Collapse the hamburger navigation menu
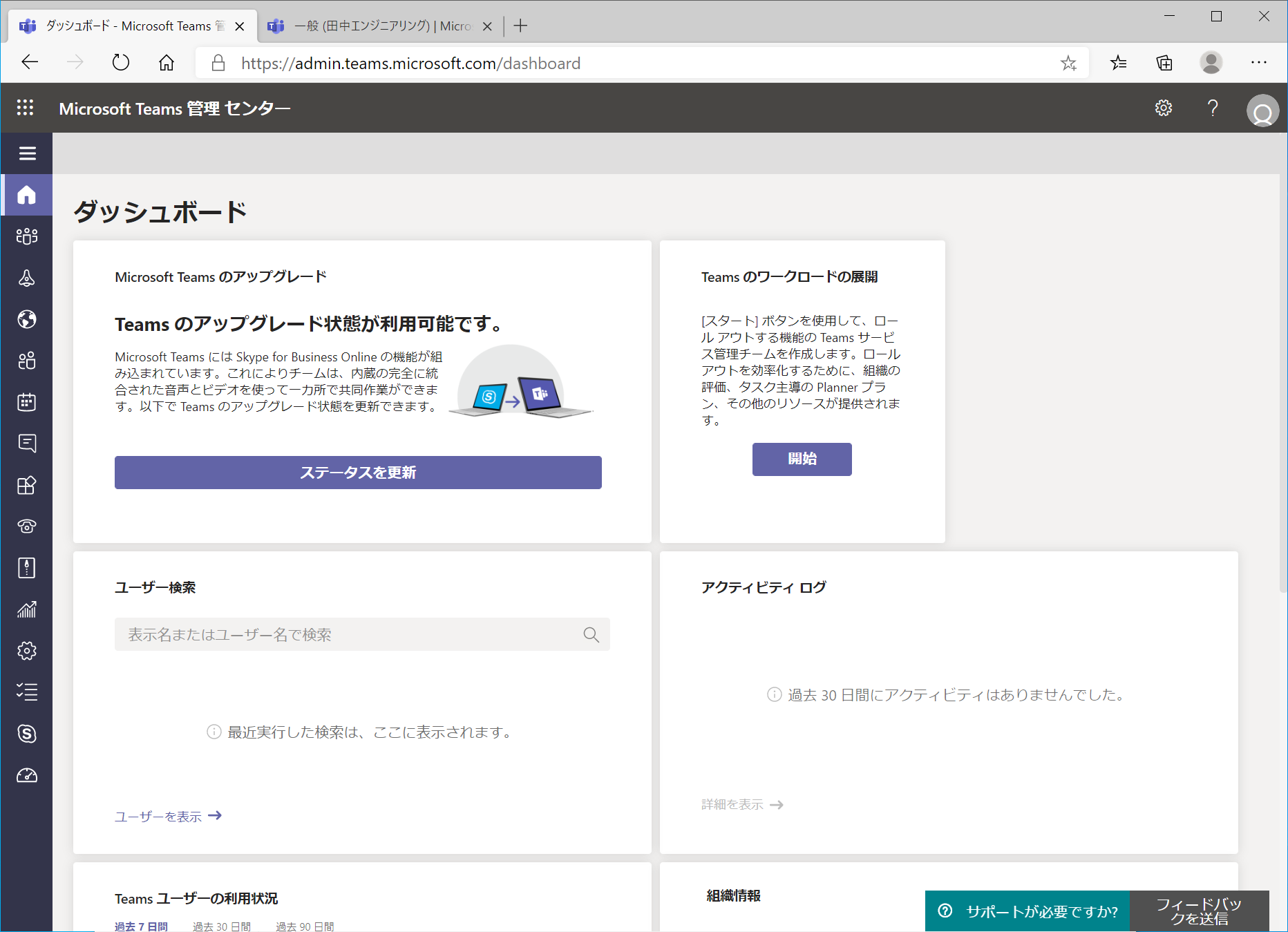Viewport: 1288px width, 932px height. pos(27,153)
